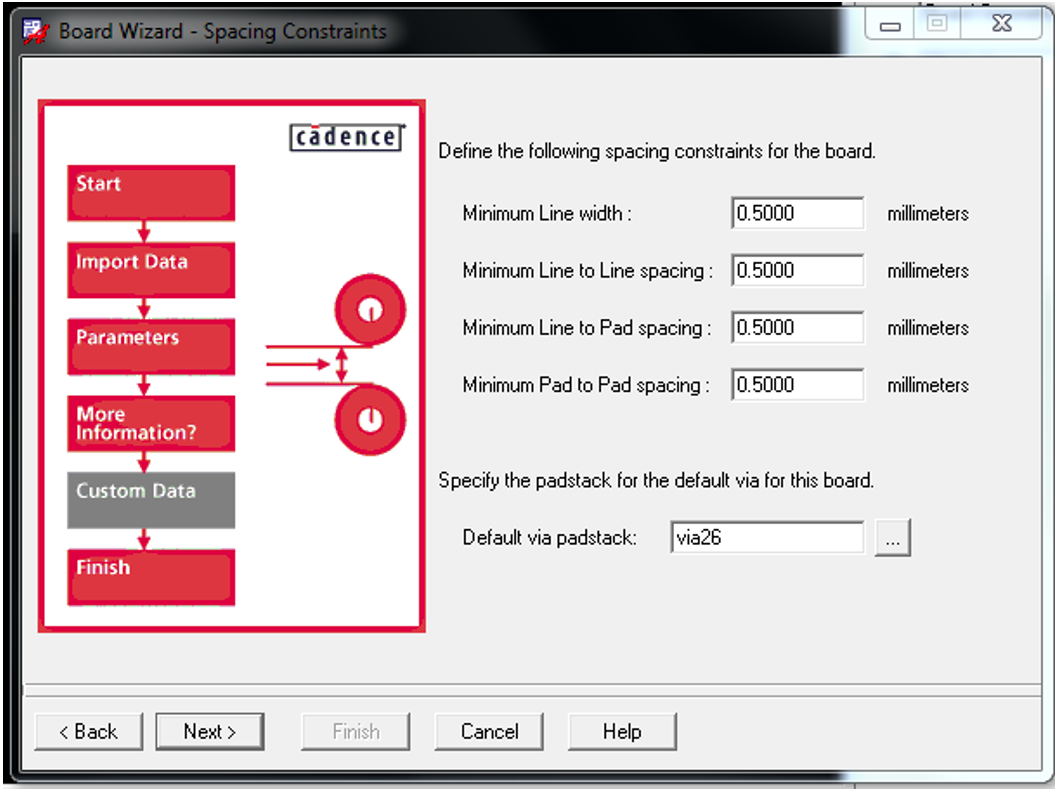
Task: Go back with the < Back button
Action: point(89,732)
